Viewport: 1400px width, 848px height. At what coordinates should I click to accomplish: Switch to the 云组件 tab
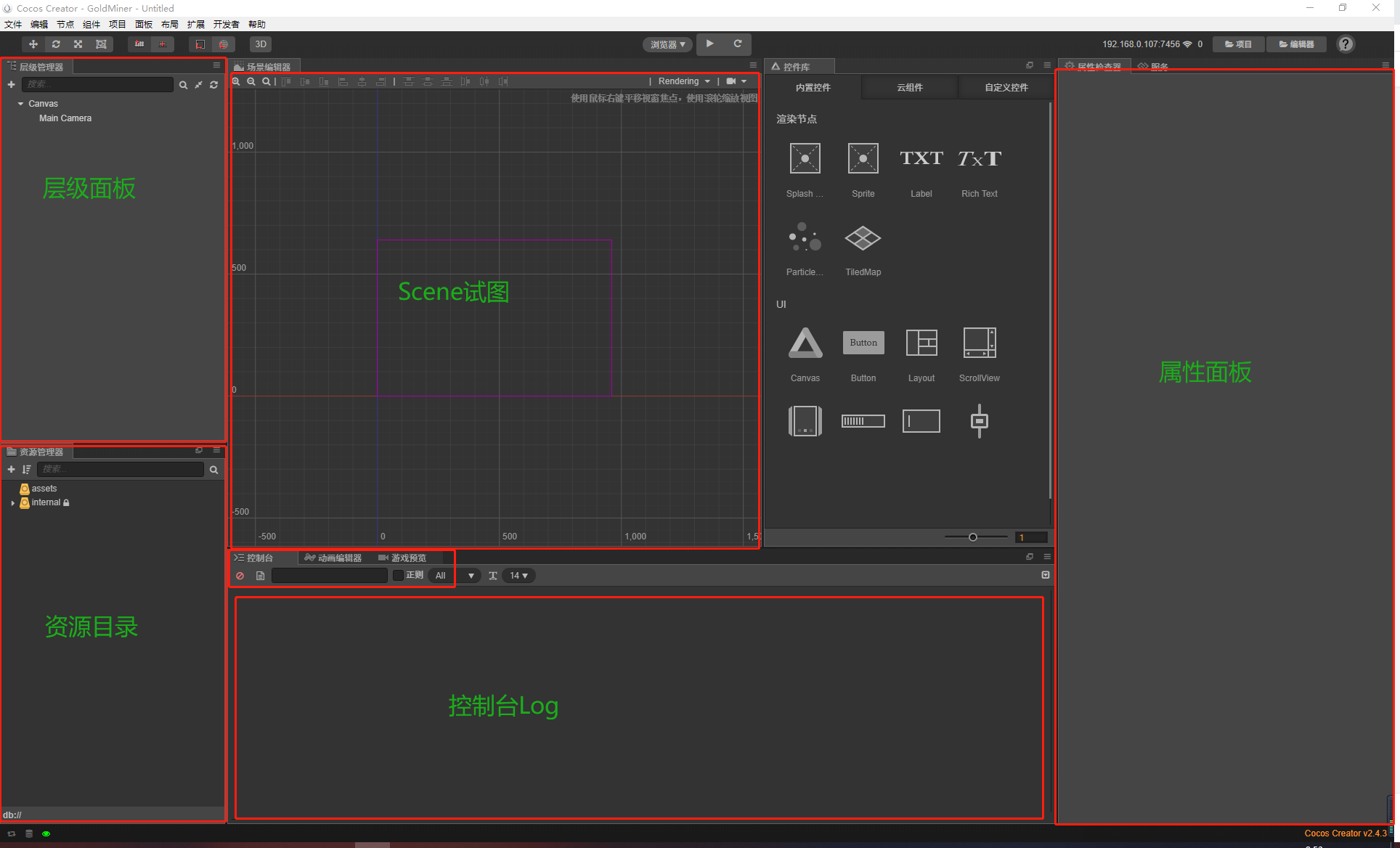[x=909, y=87]
